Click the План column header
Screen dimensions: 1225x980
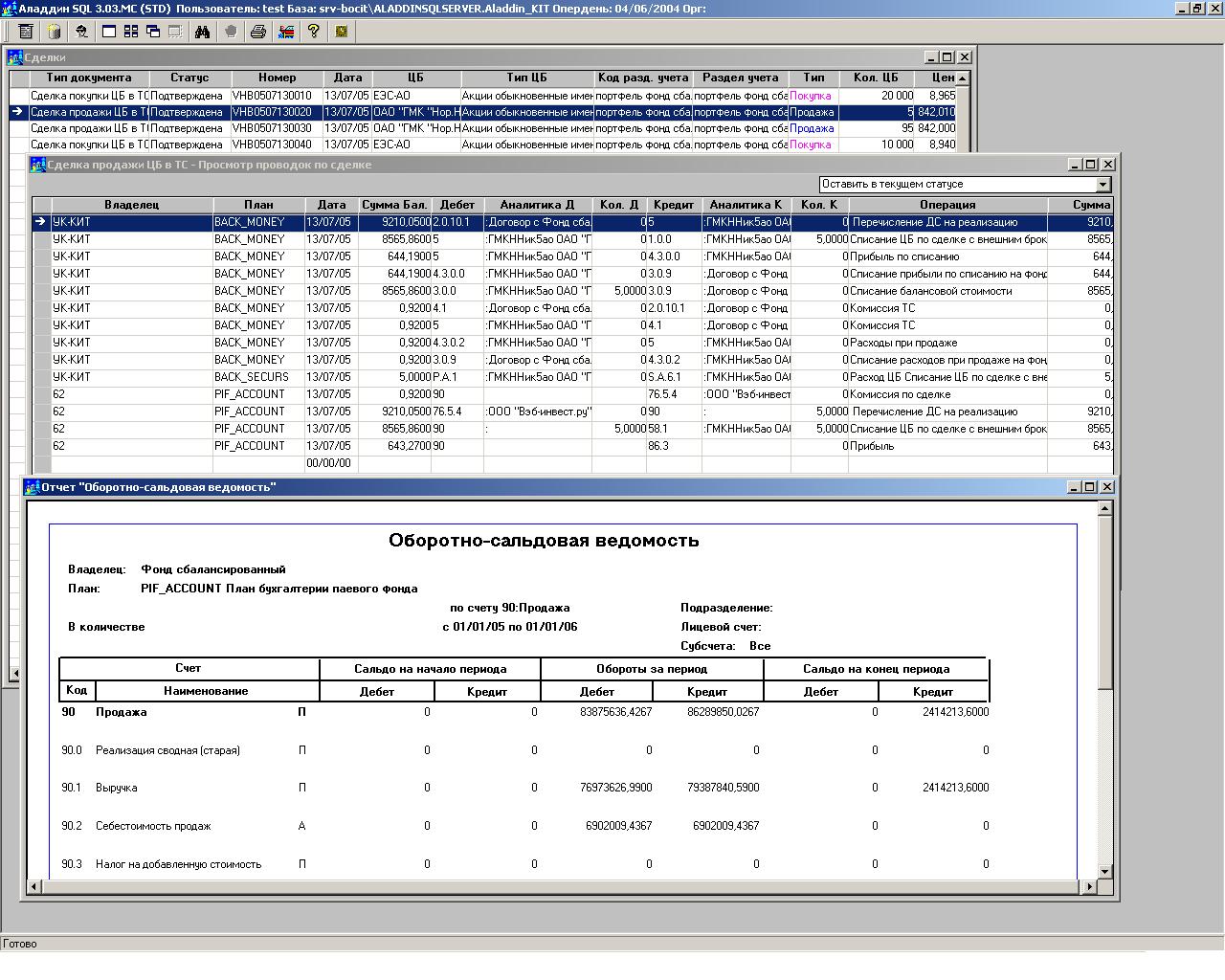pos(258,205)
